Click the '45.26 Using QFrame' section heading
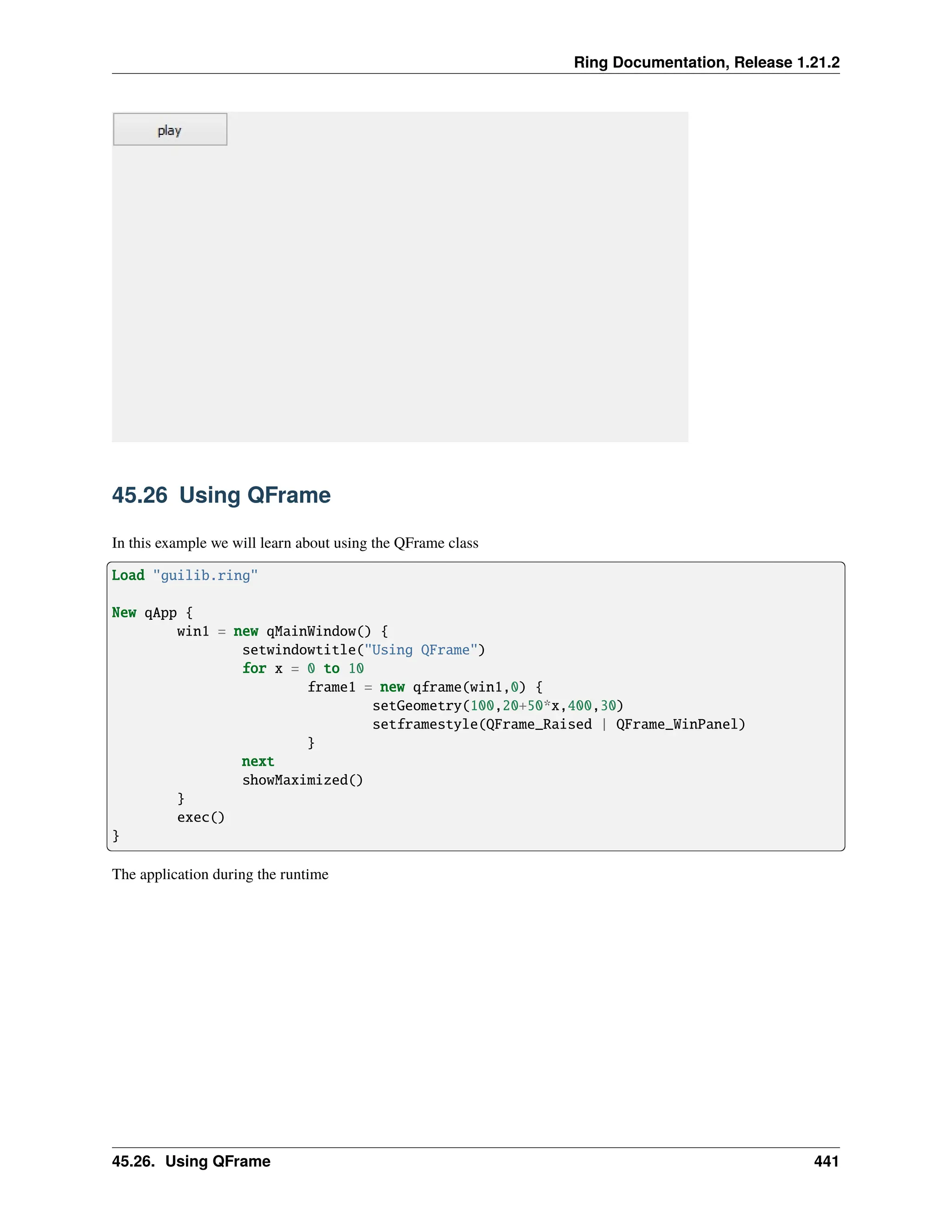Image resolution: width=952 pixels, height=1232 pixels. 221,495
